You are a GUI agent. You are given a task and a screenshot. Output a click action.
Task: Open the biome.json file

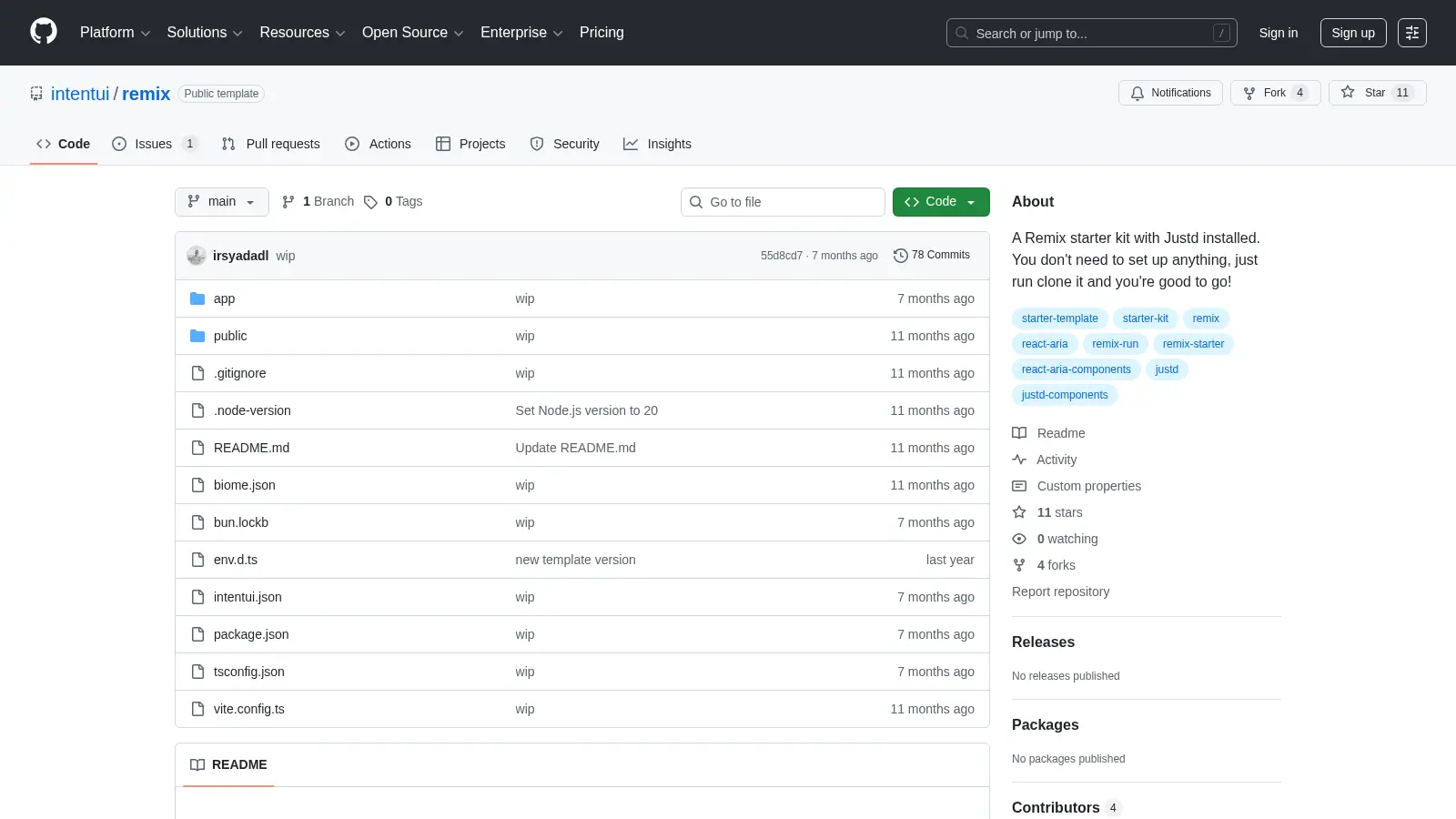click(x=245, y=485)
